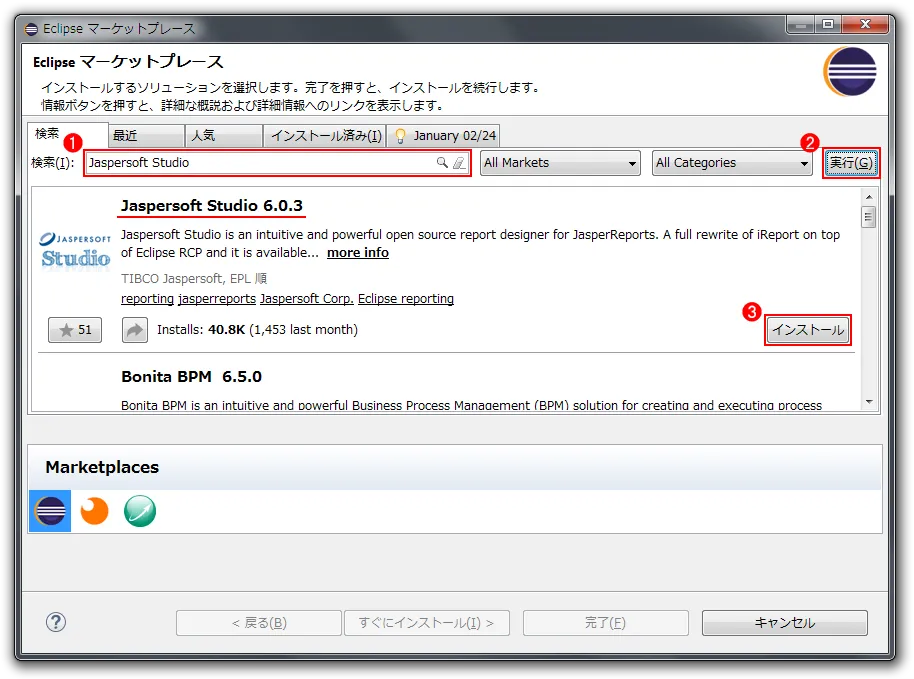Open help with the question mark icon
The width and height of the screenshot is (914, 679).
click(x=56, y=622)
